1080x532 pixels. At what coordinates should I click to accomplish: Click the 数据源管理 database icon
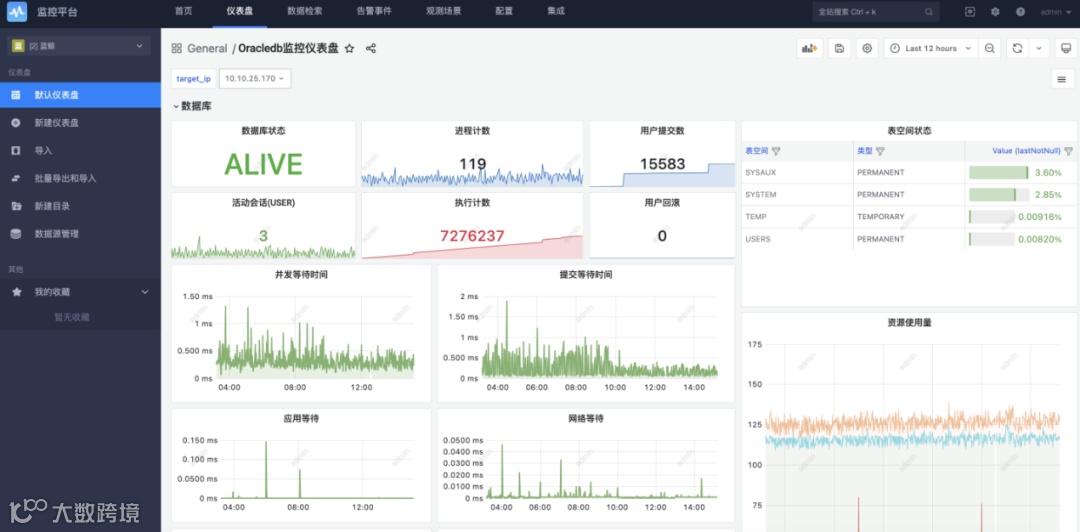pyautogui.click(x=16, y=234)
